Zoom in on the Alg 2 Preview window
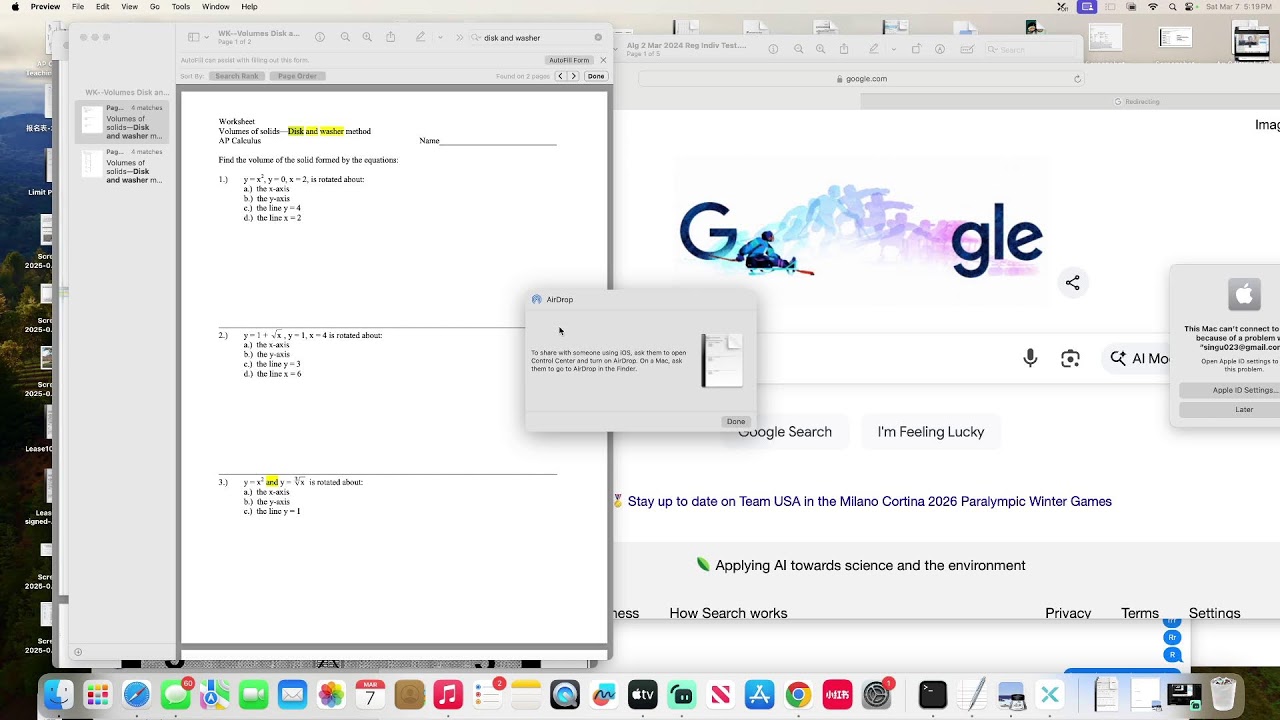Screen dimensions: 1280x720 [821, 49]
